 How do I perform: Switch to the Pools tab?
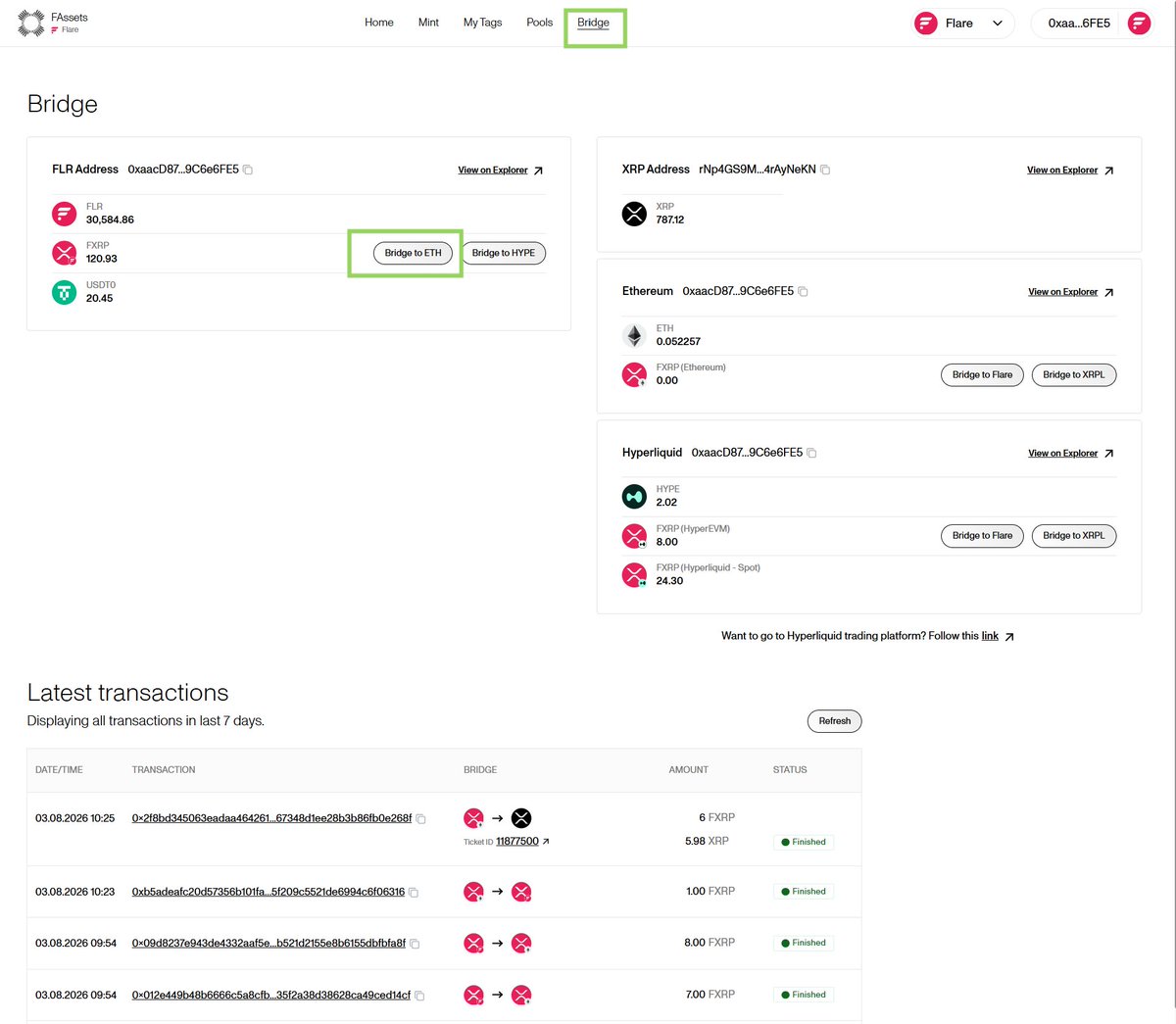pos(540,23)
